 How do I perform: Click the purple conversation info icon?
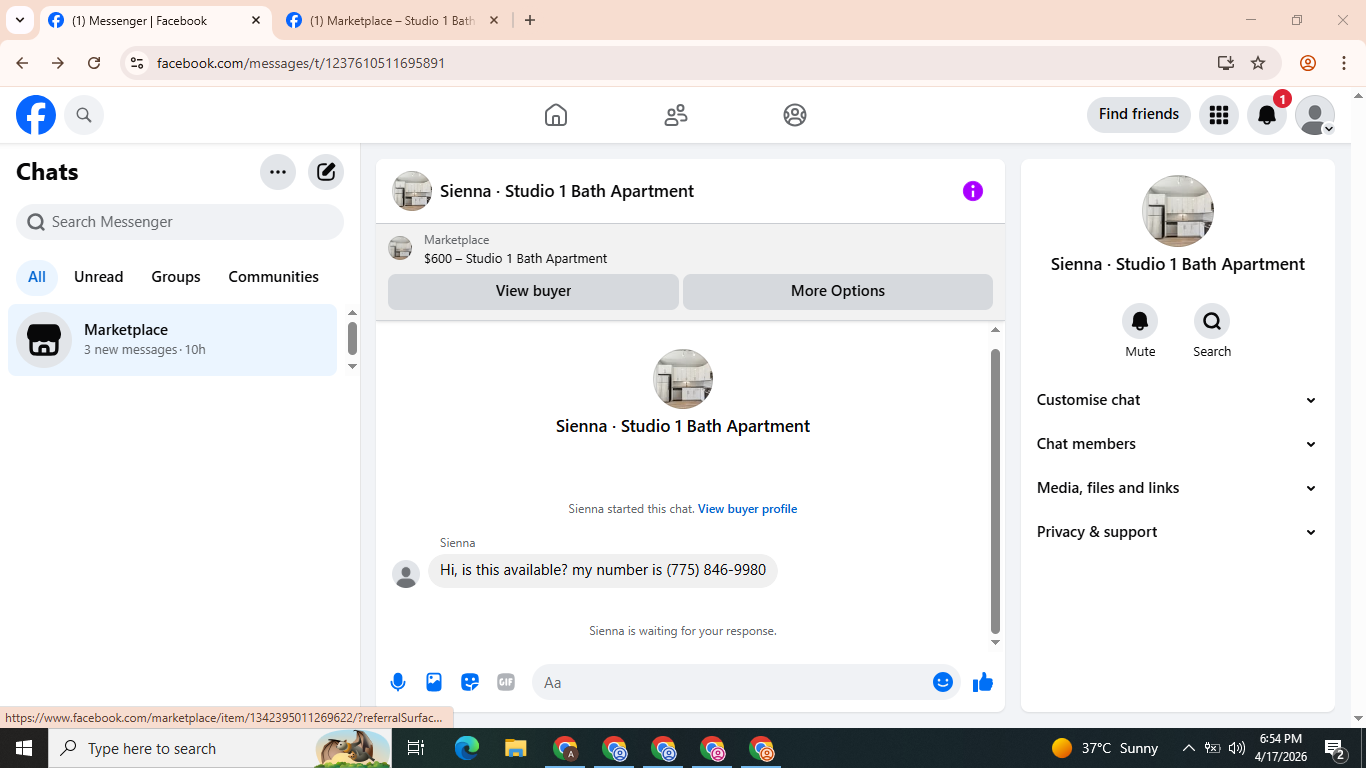click(x=973, y=191)
